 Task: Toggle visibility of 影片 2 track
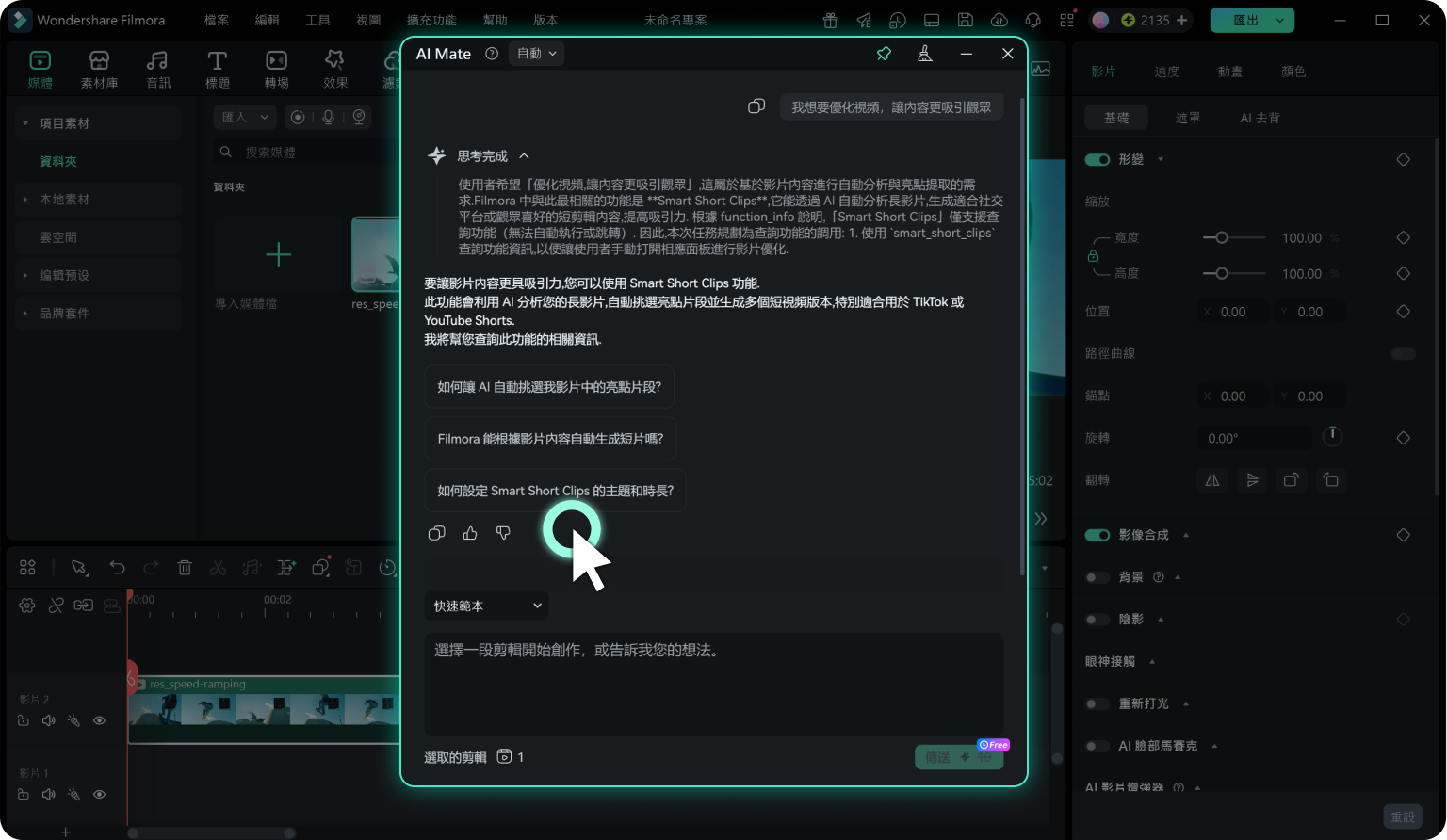pos(99,720)
